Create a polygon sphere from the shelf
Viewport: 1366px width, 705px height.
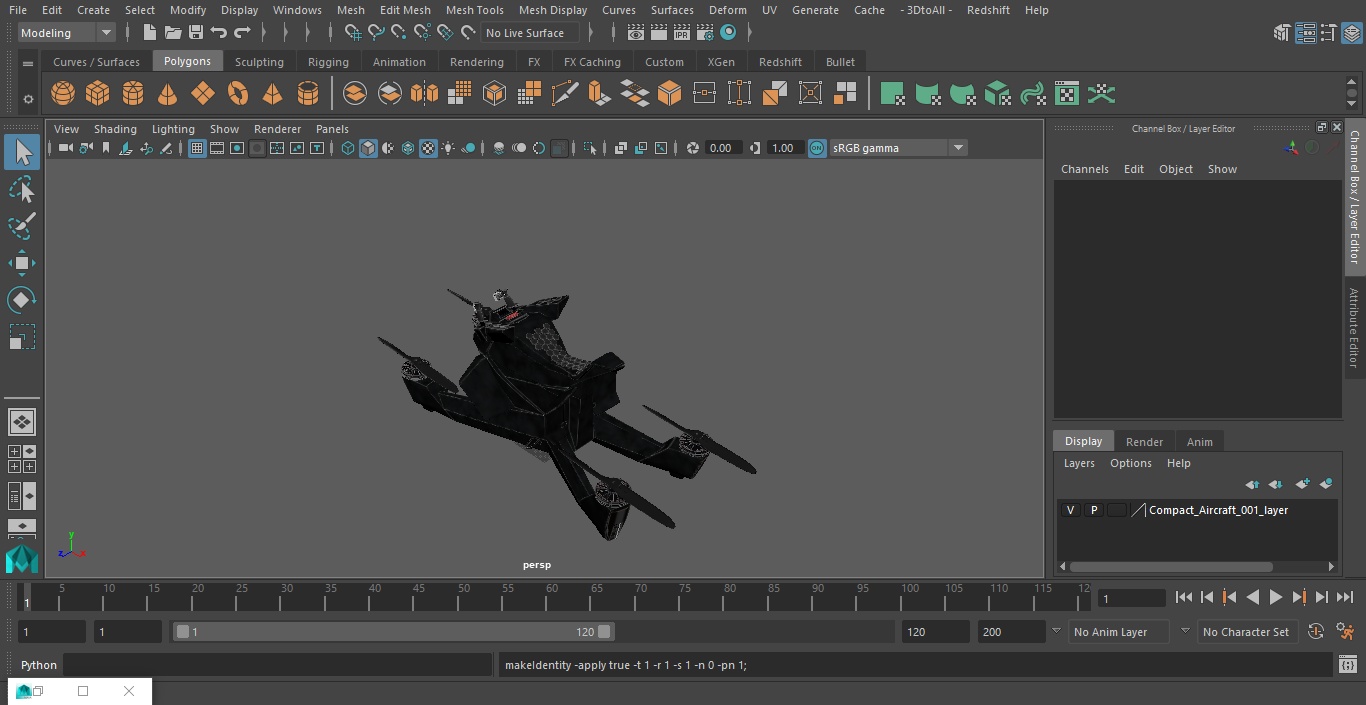point(63,94)
